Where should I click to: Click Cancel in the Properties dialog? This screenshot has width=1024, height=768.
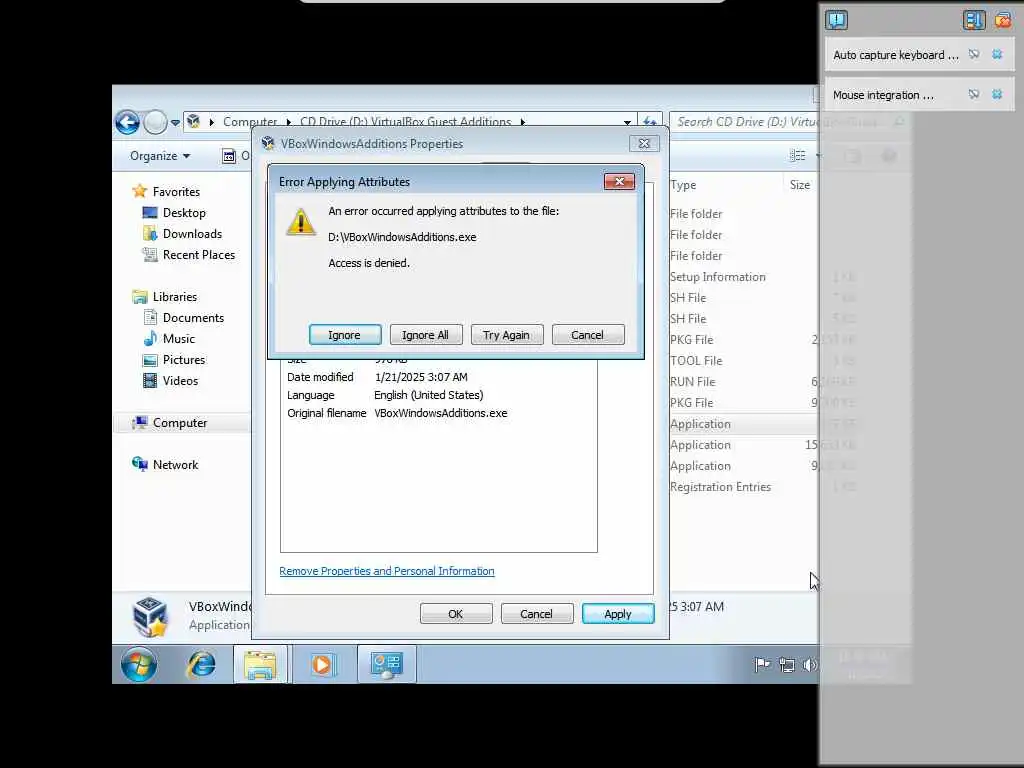tap(537, 614)
